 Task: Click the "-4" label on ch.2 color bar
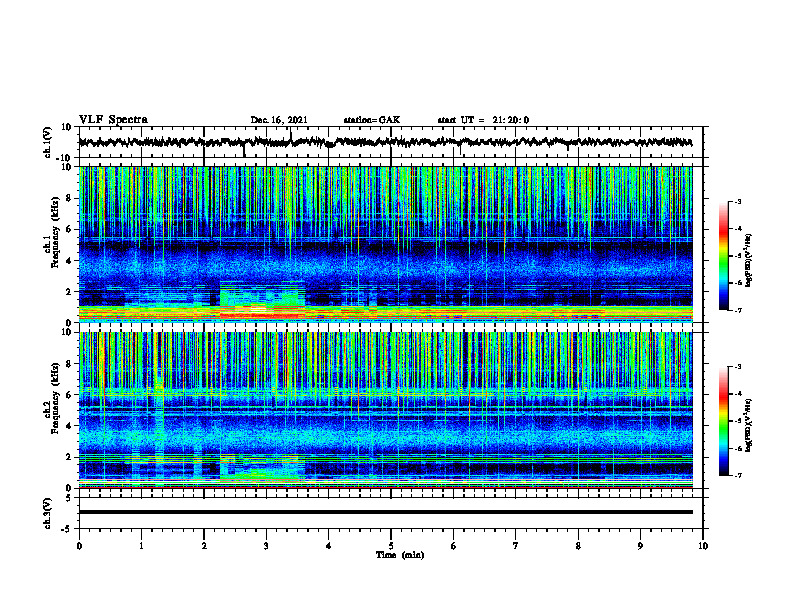tap(738, 394)
